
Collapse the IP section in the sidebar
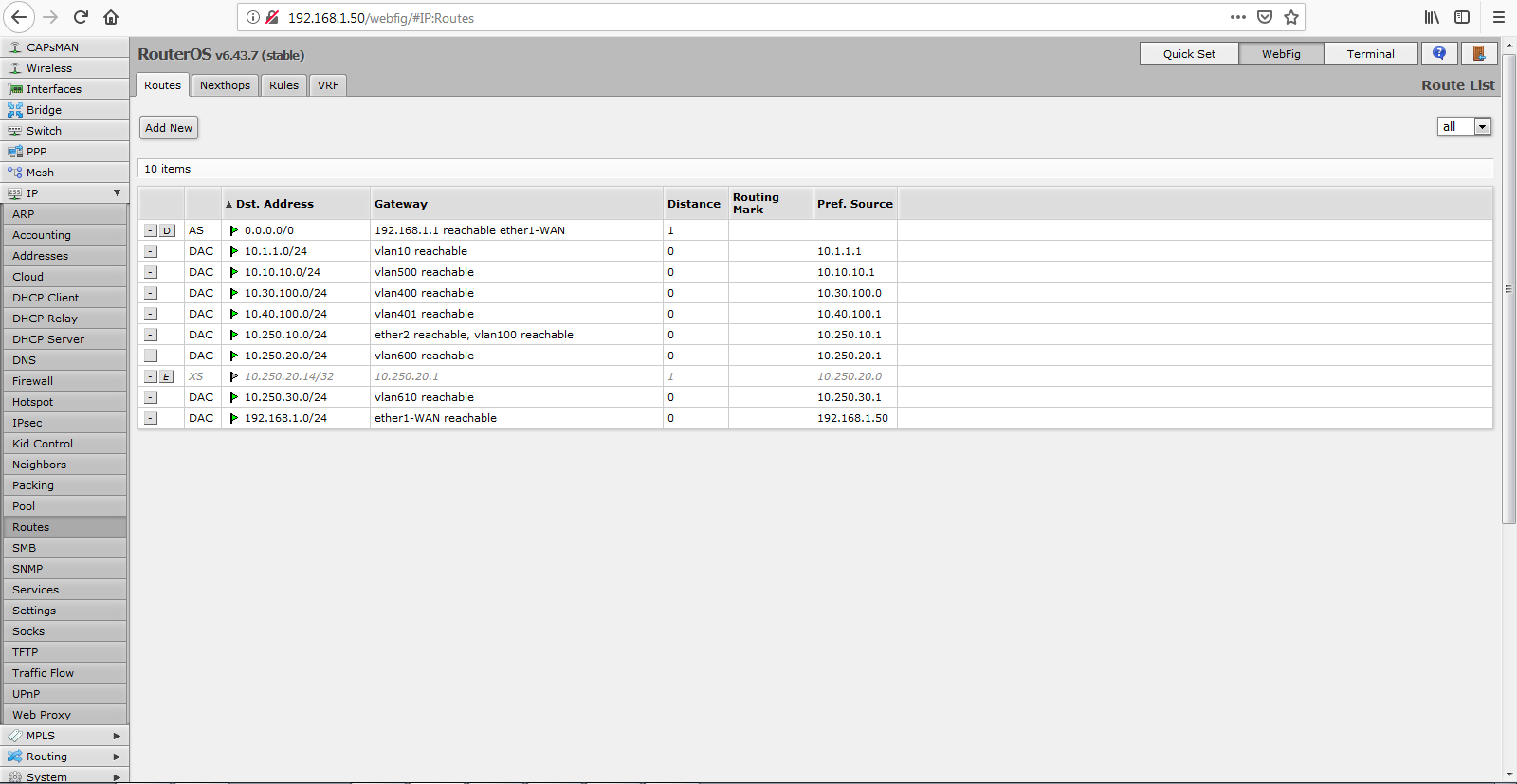coord(64,193)
